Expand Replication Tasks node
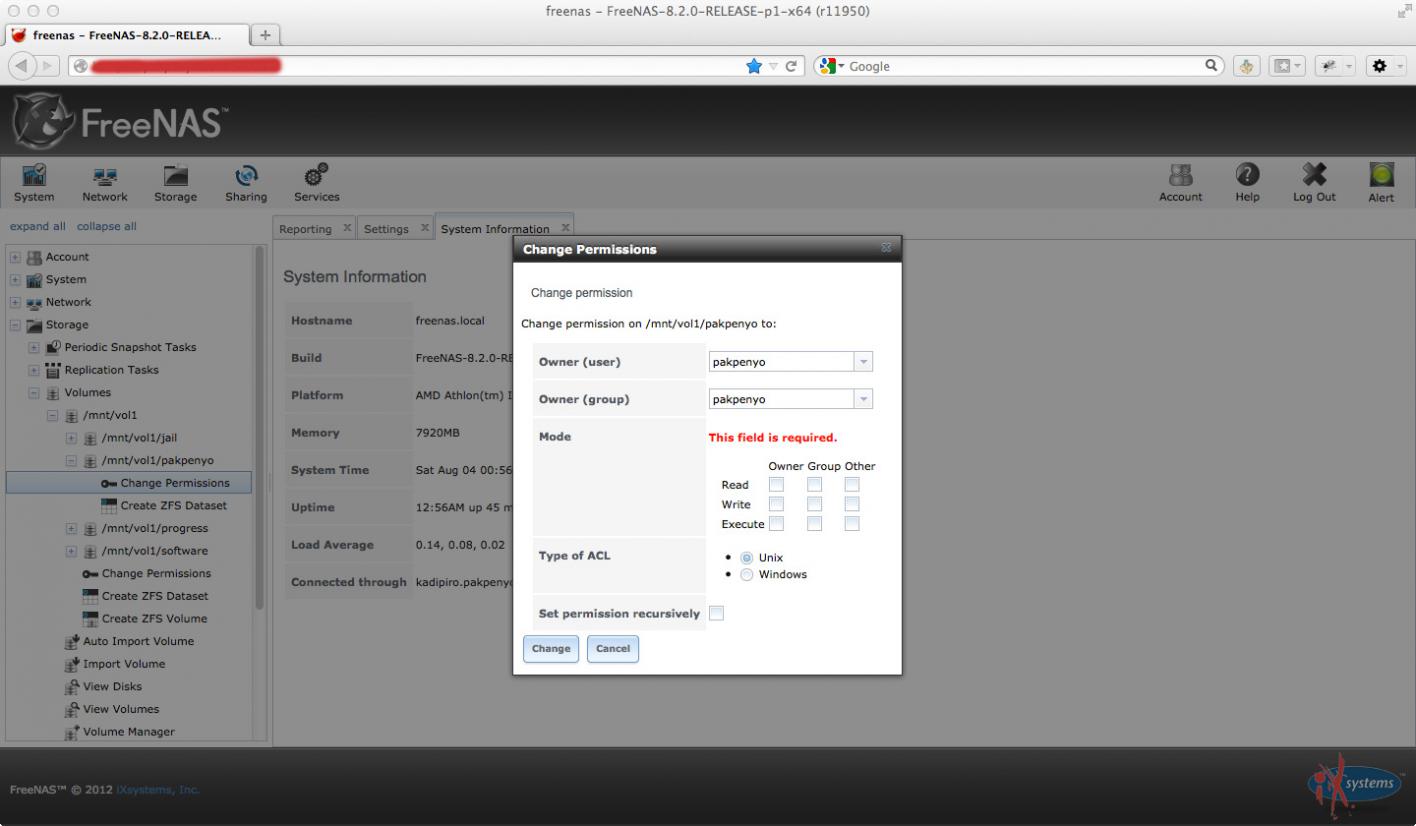 point(34,370)
